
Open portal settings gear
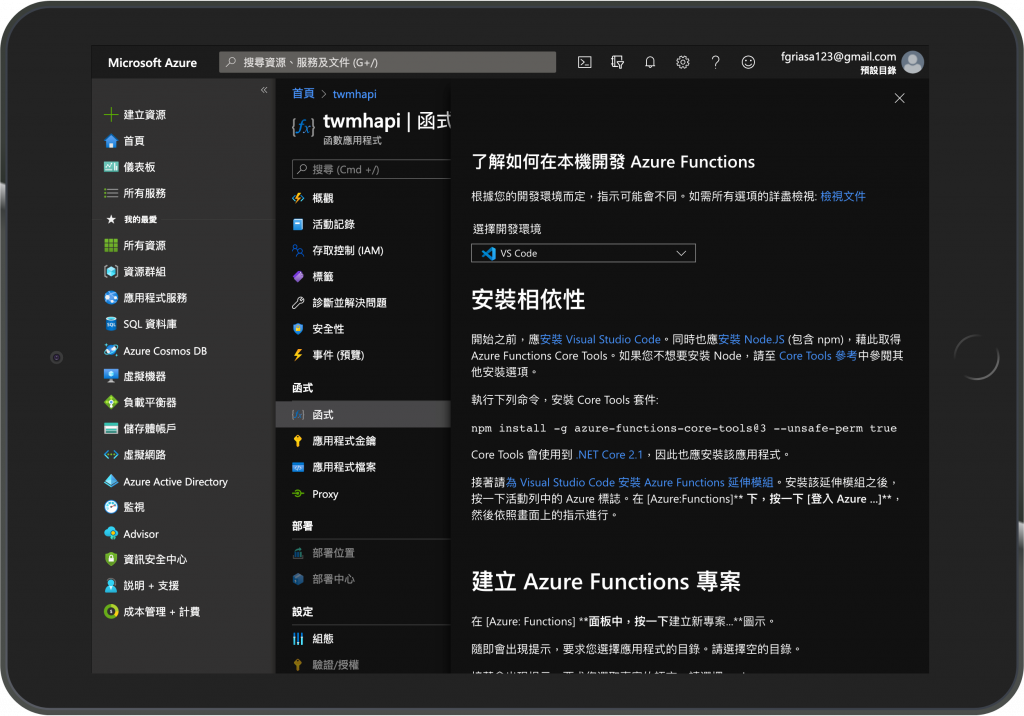pyautogui.click(x=682, y=62)
